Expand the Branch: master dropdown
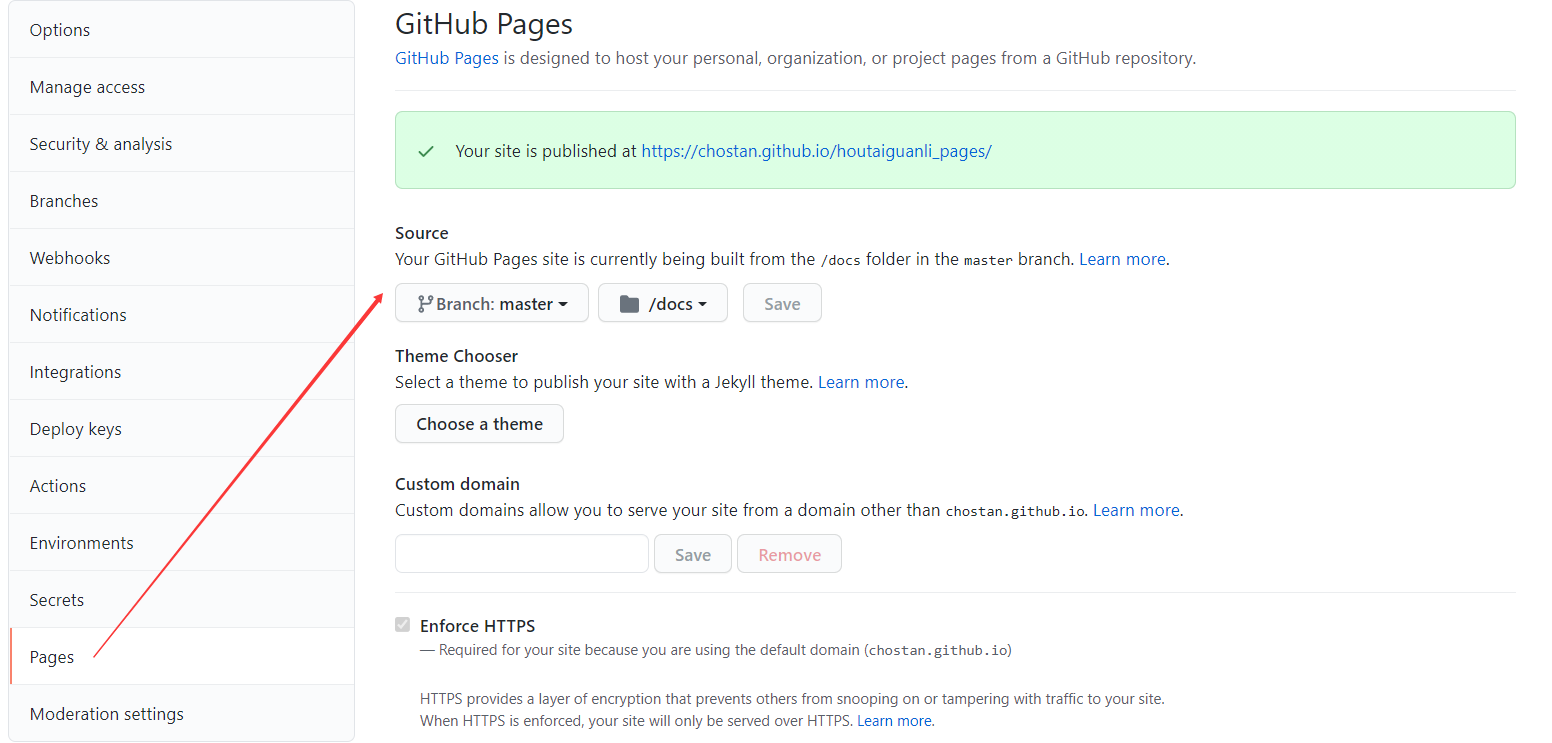Image resolution: width=1552 pixels, height=743 pixels. 492,303
